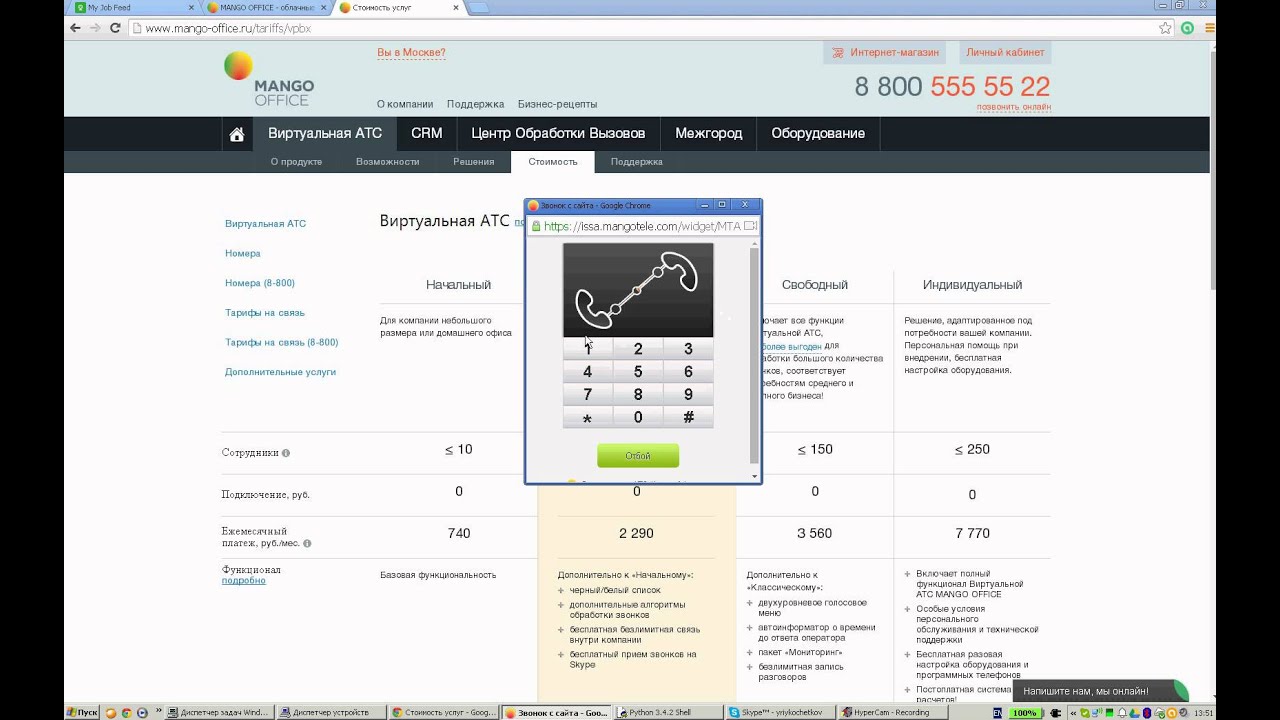Click the позвонить онлайн link
The height and width of the screenshot is (720, 1280).
point(1014,107)
